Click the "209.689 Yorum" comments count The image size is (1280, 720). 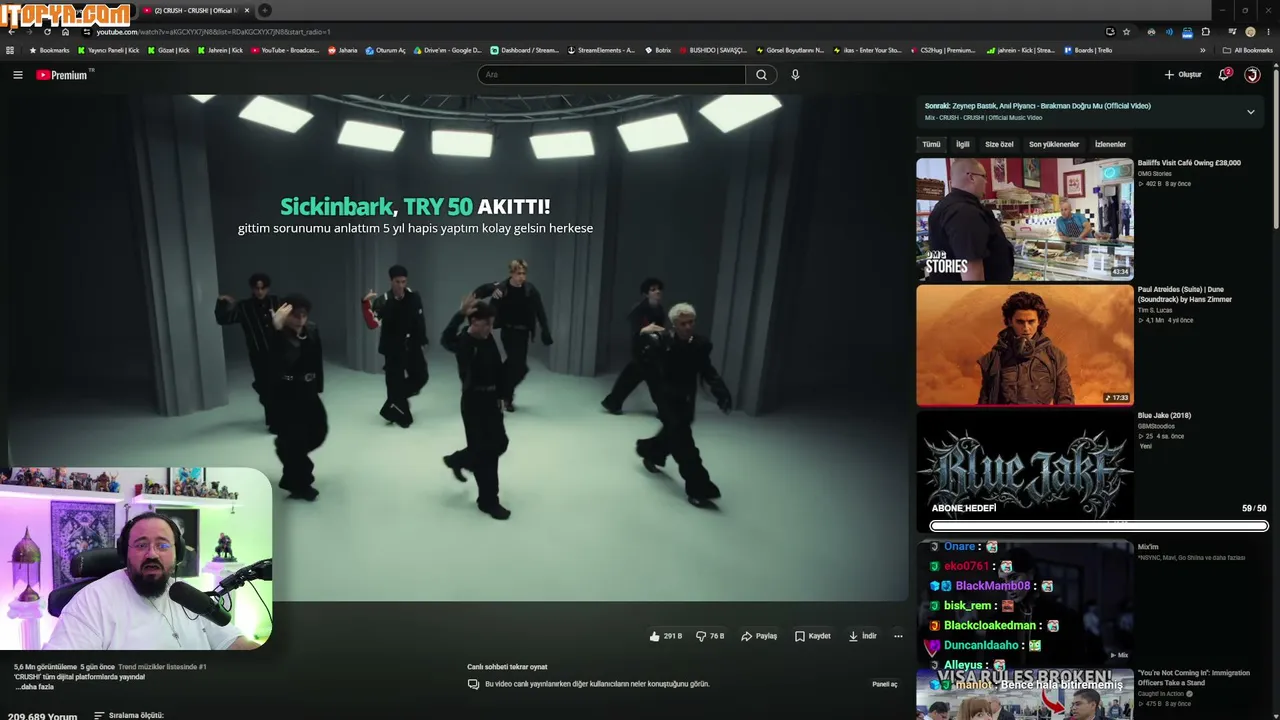coord(41,716)
